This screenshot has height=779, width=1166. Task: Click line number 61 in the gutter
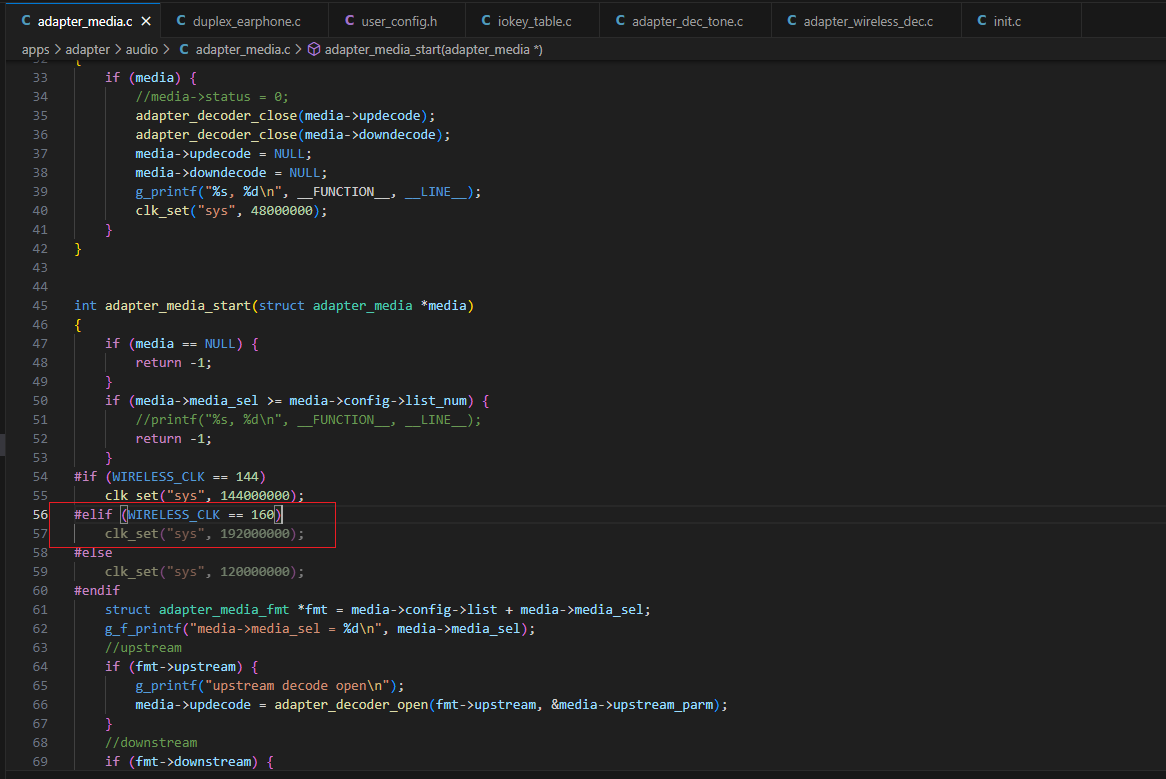point(40,610)
